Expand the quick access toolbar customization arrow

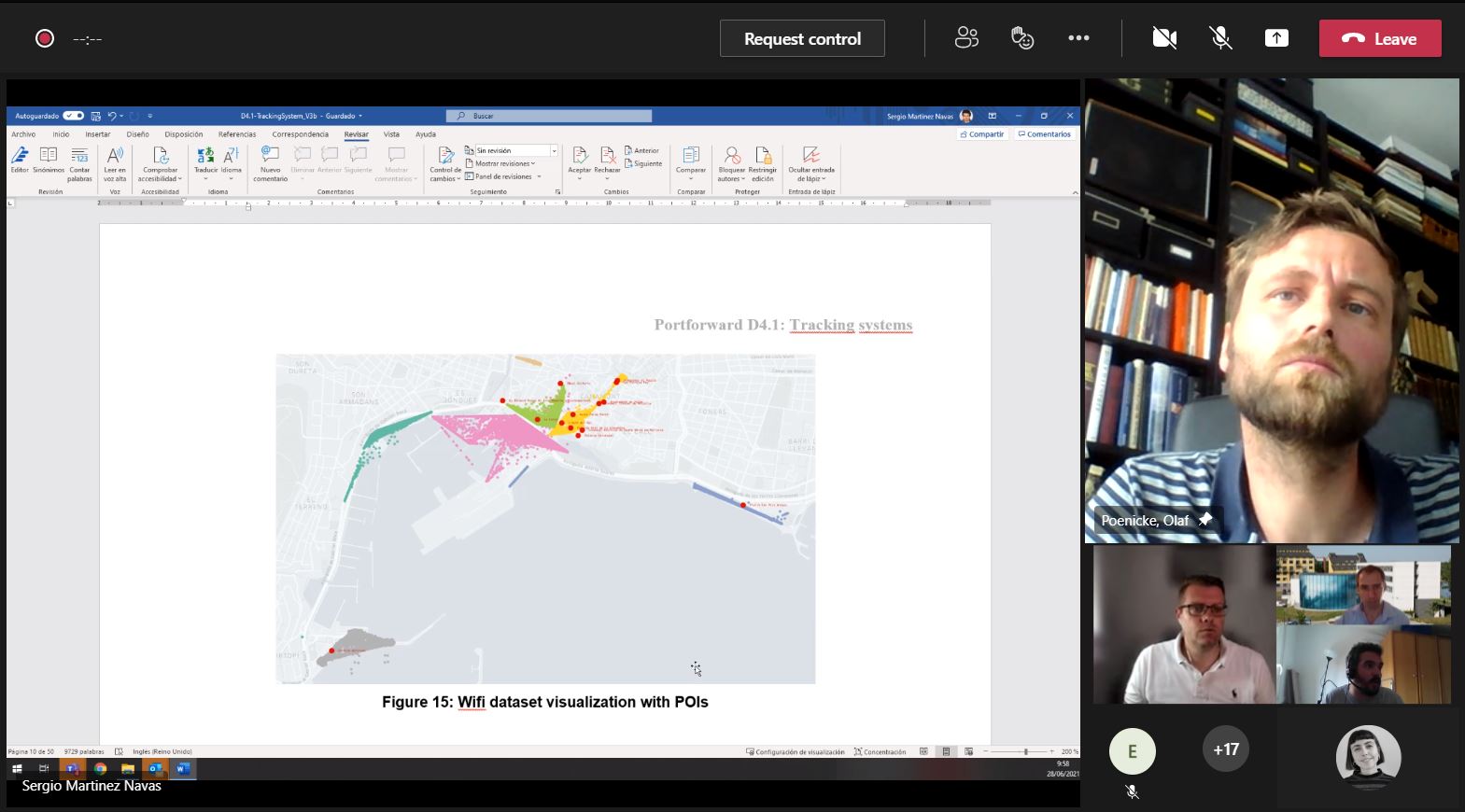[149, 116]
